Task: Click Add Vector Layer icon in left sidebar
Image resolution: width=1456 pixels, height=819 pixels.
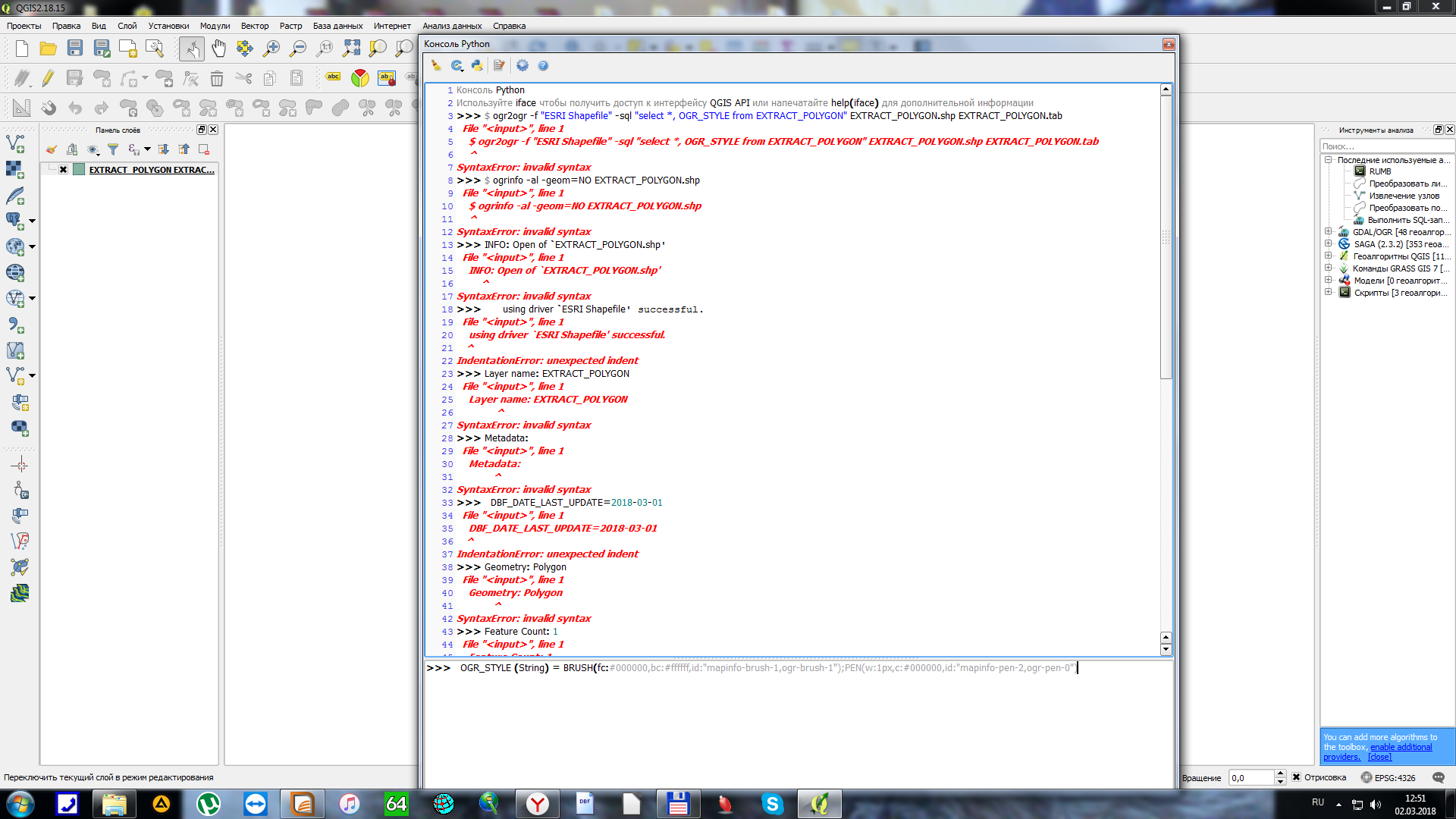Action: [x=15, y=143]
